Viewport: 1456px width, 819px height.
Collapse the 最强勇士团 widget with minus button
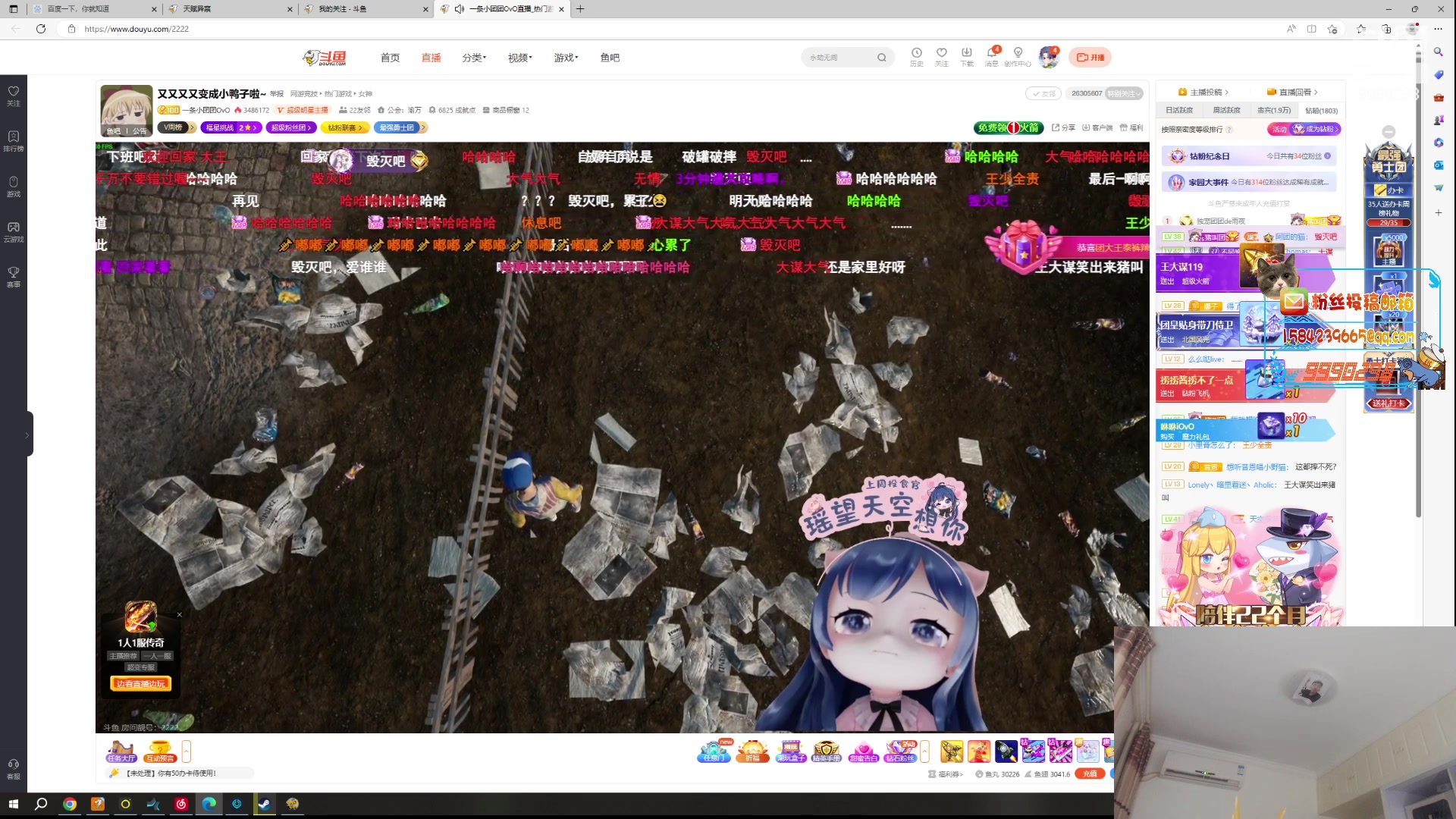click(1389, 131)
